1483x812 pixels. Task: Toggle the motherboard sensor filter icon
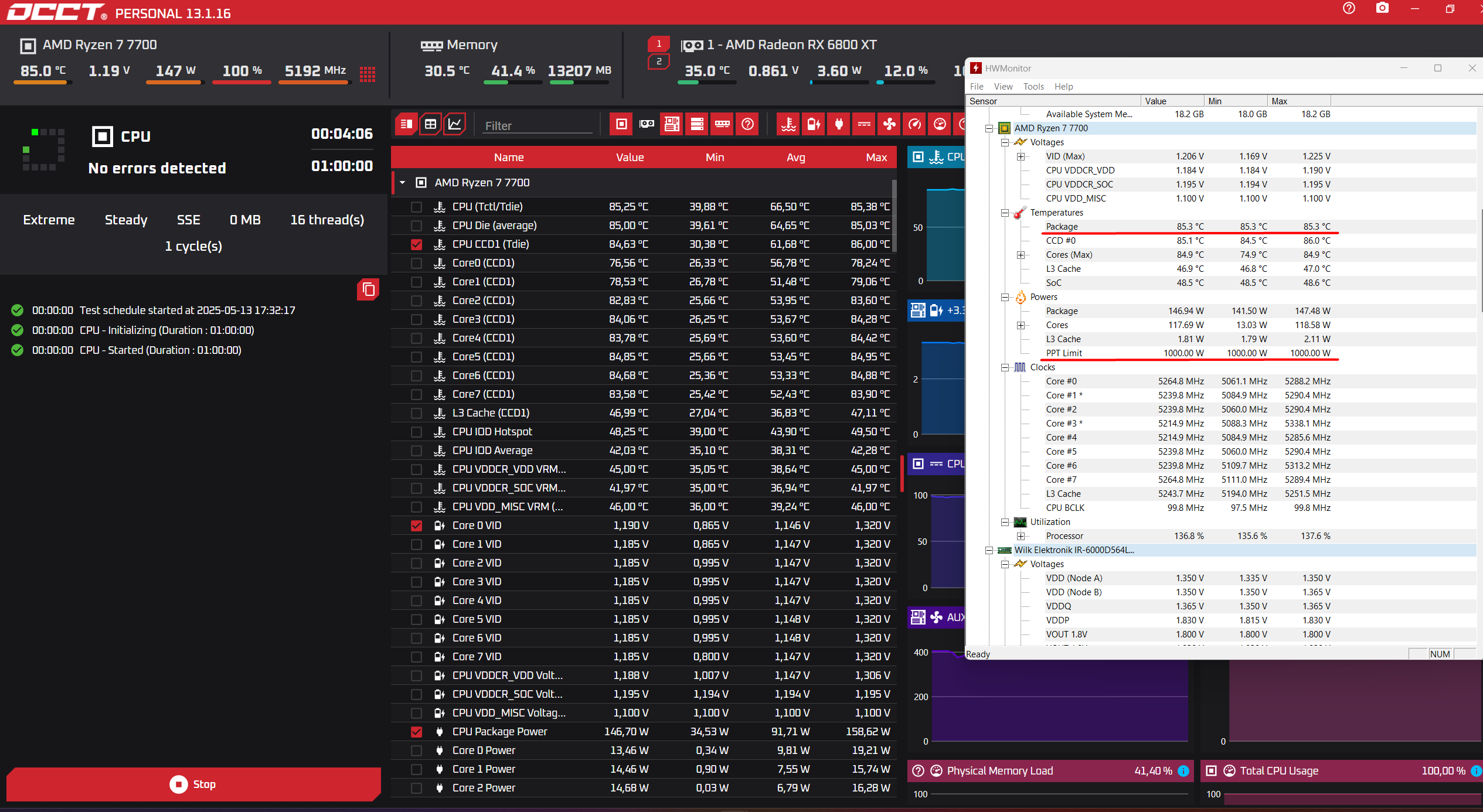(672, 124)
